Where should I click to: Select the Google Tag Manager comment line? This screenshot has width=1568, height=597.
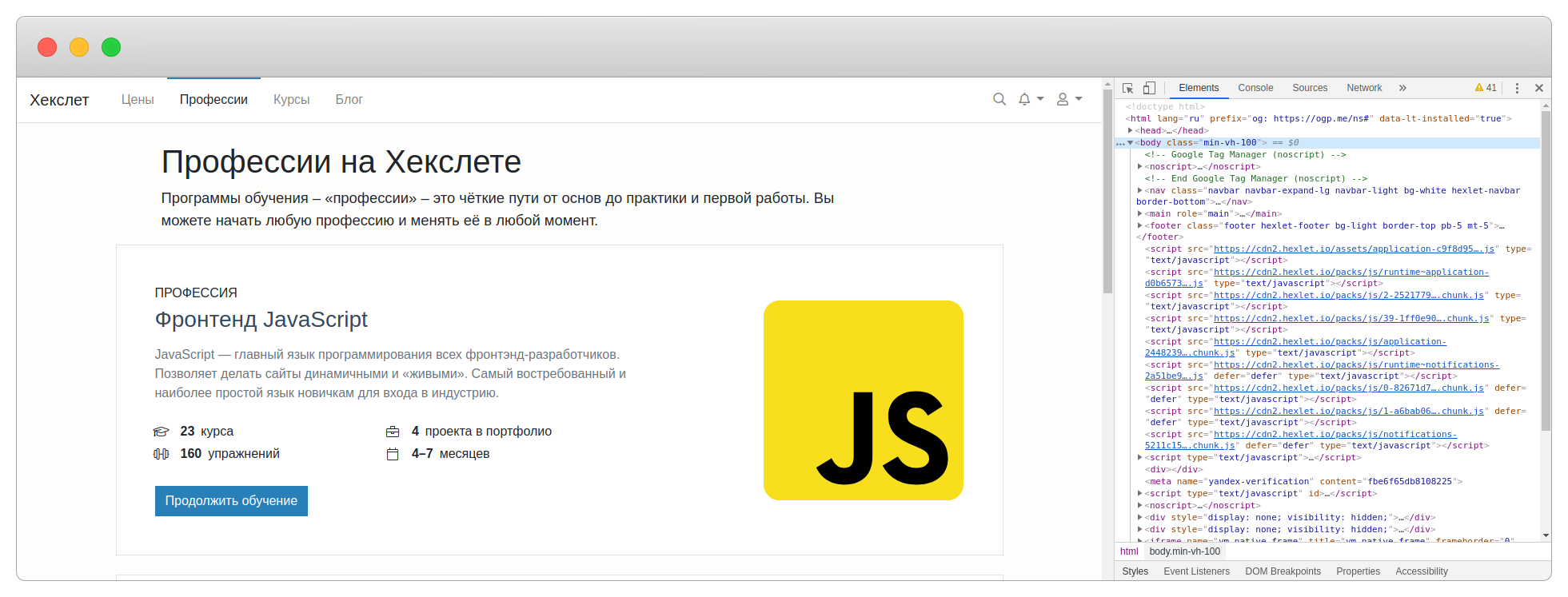click(1245, 155)
